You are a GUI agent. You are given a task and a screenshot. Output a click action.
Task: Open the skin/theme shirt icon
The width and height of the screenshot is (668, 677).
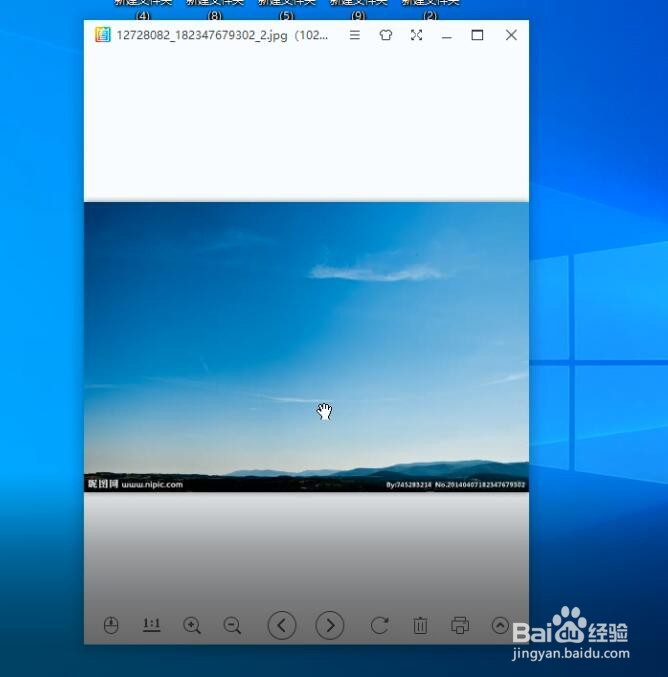click(x=386, y=35)
